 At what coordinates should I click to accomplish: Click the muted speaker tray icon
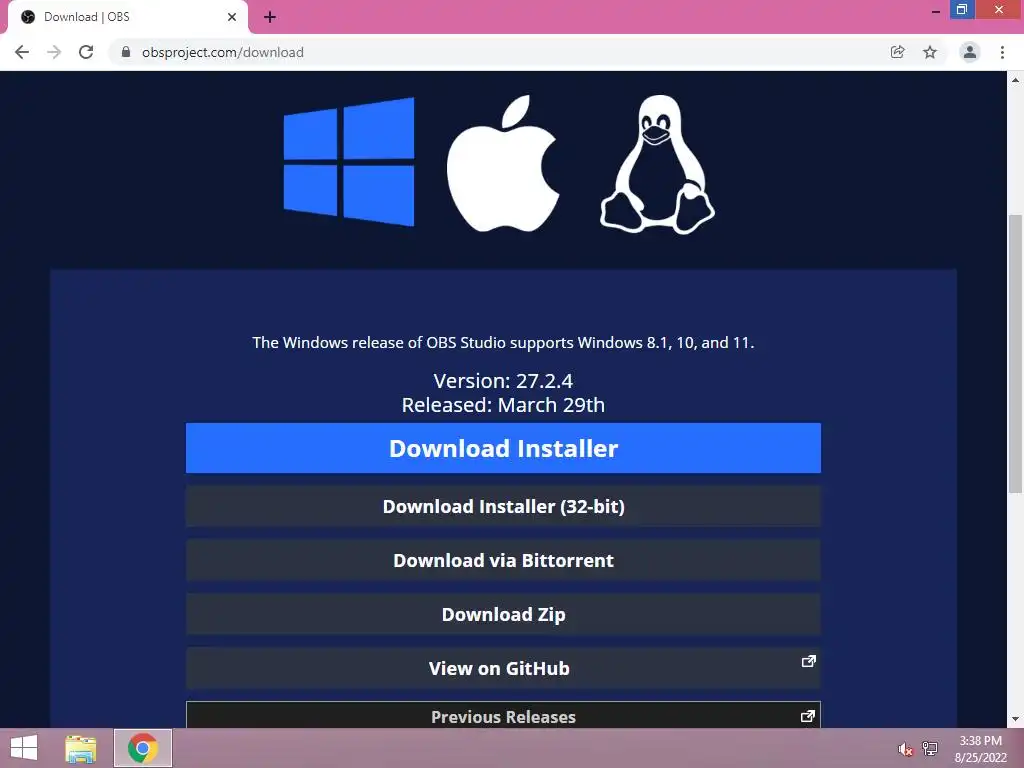904,749
